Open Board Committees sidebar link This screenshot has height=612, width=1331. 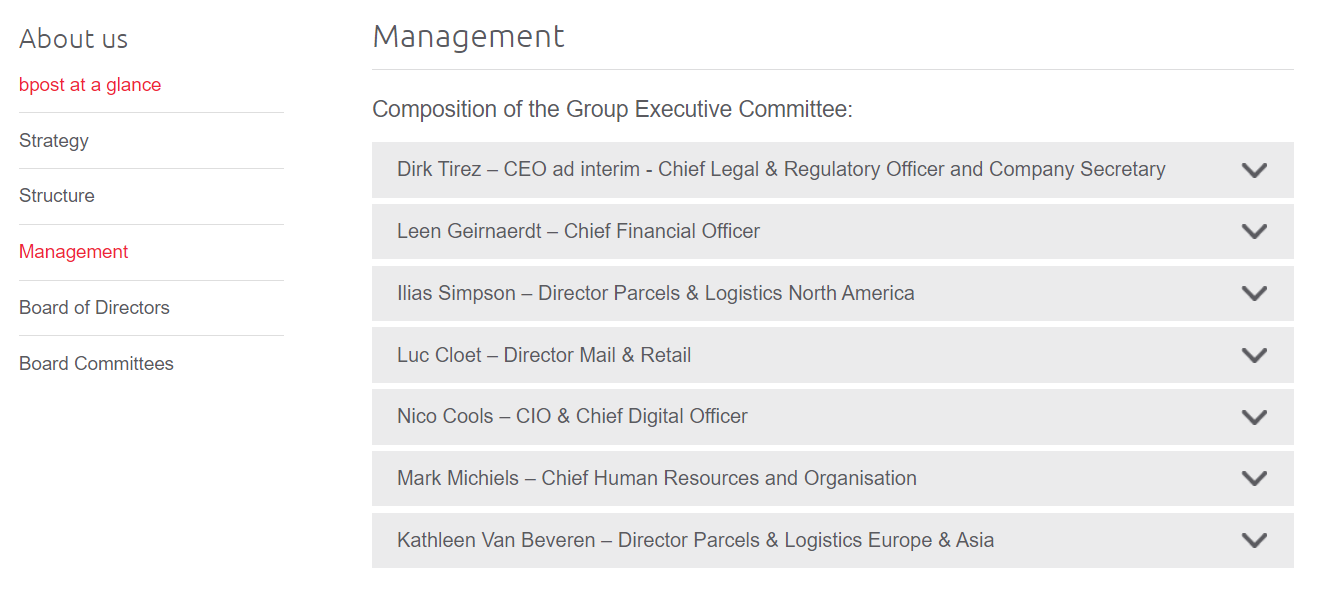pyautogui.click(x=96, y=364)
